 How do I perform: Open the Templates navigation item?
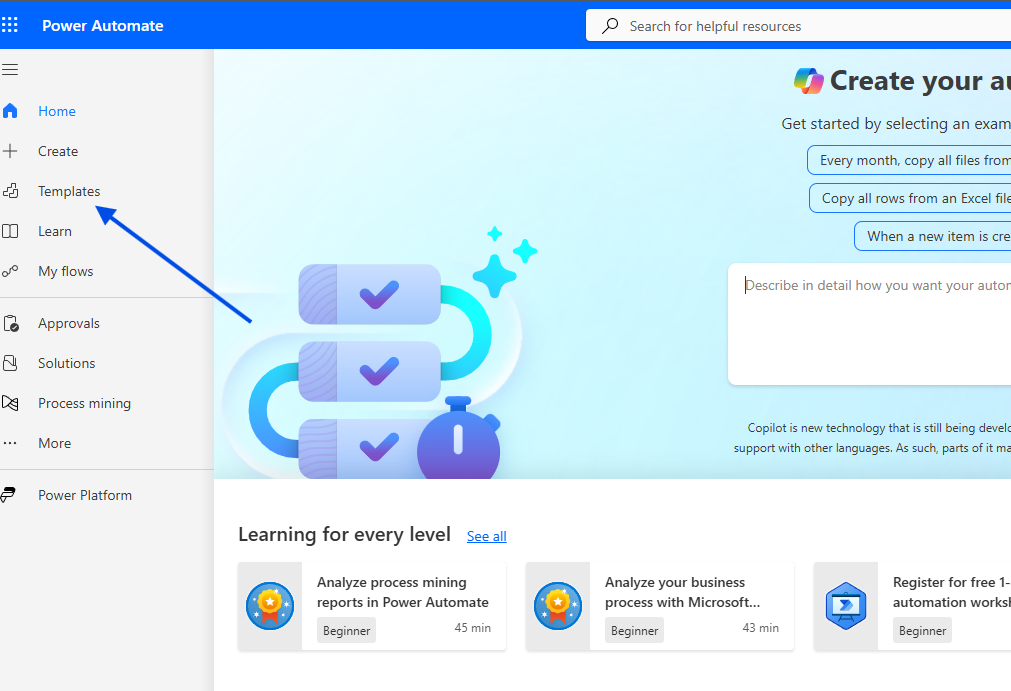[x=69, y=191]
